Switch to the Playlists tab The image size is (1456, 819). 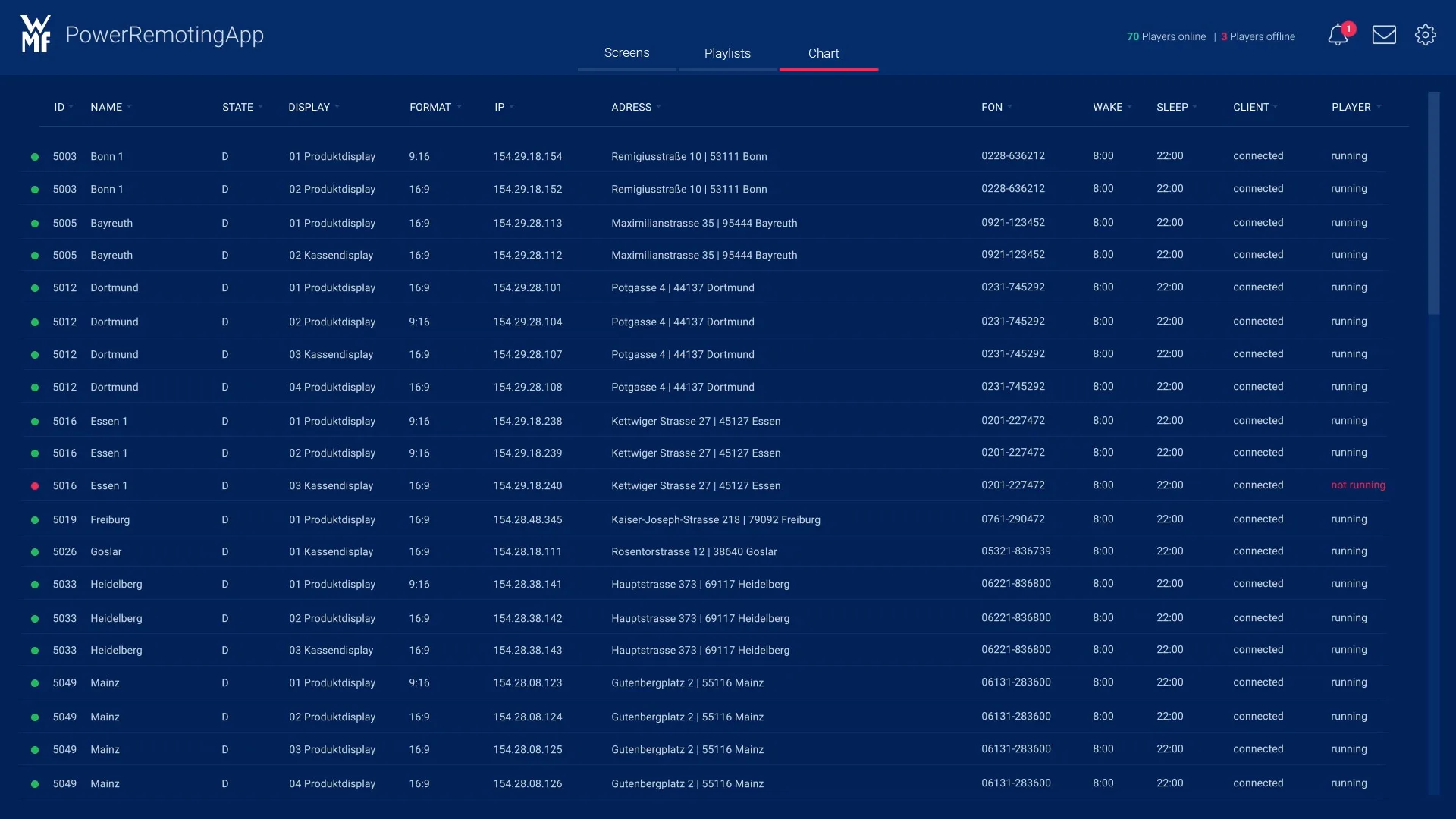point(727,53)
